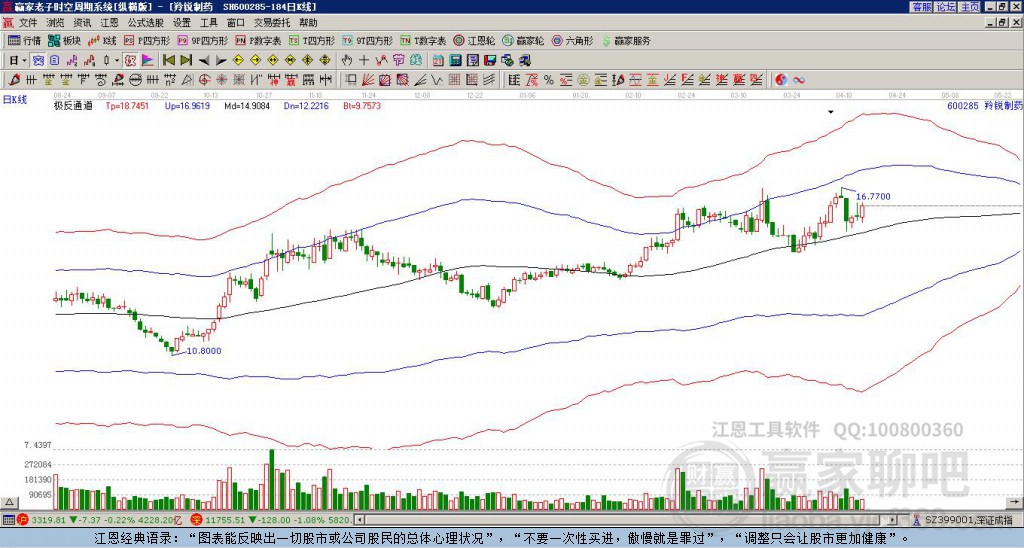The width and height of the screenshot is (1024, 548).
Task: Open the P四方形 tool
Action: click(147, 40)
